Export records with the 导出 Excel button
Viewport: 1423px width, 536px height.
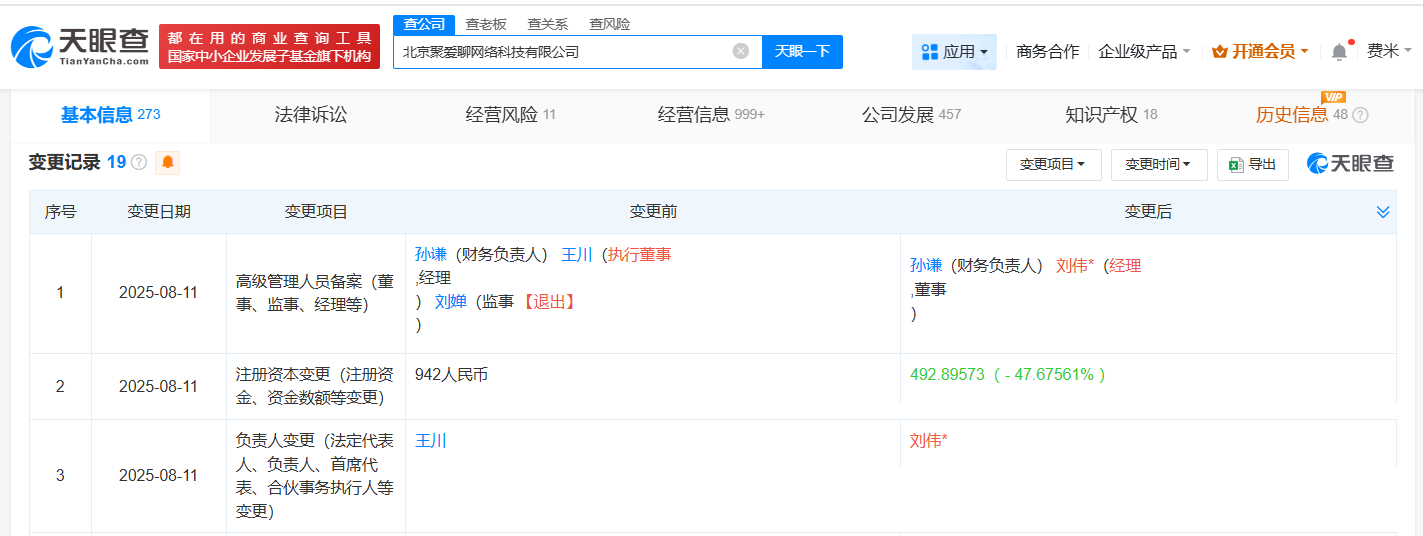1252,164
